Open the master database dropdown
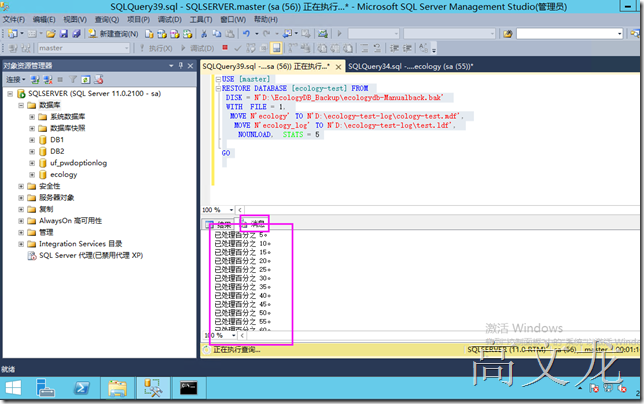Viewport: 644px width, 404px height. click(126, 48)
